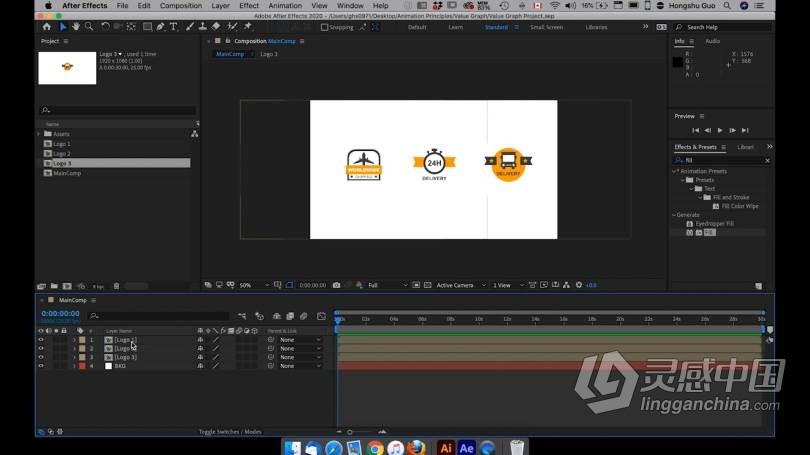Jump to first frame in Preview

(x=695, y=131)
